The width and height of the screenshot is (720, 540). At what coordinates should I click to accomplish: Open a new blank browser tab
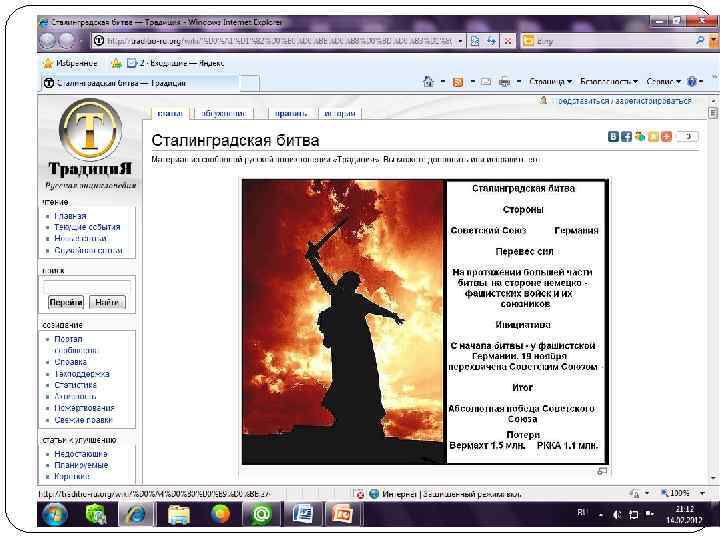pyautogui.click(x=250, y=84)
